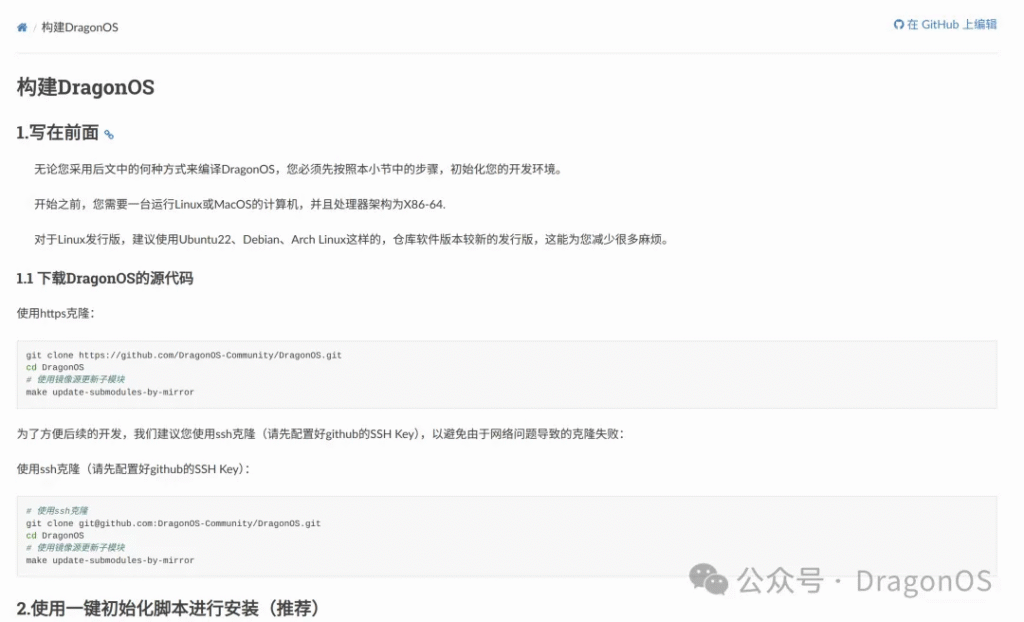Screen dimensions: 1024x622
Task: Click the home icon in the breadcrumb
Action: tap(20, 27)
